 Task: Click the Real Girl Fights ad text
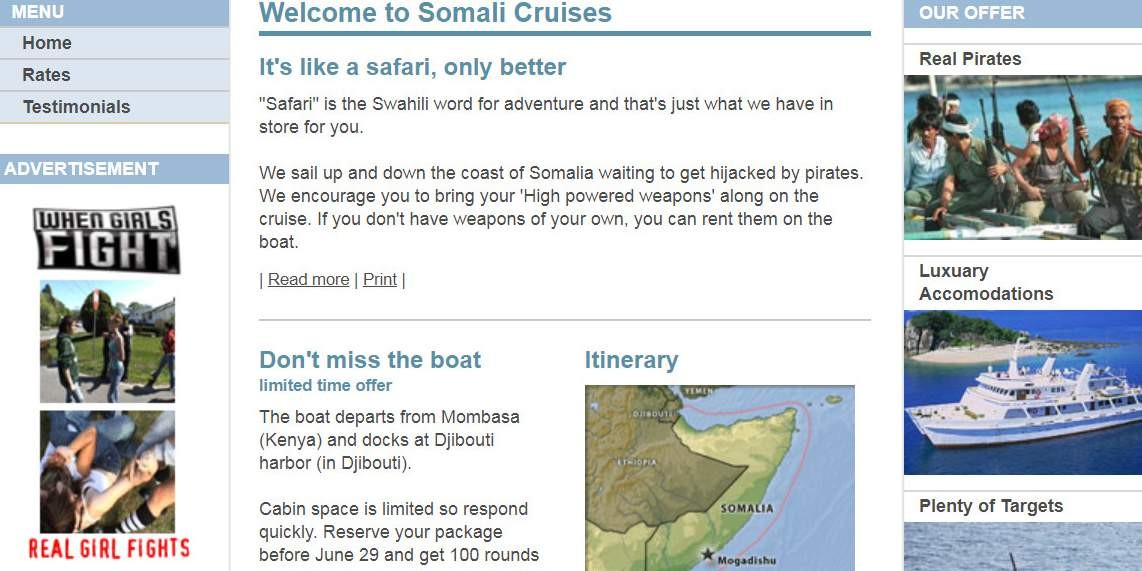[108, 548]
